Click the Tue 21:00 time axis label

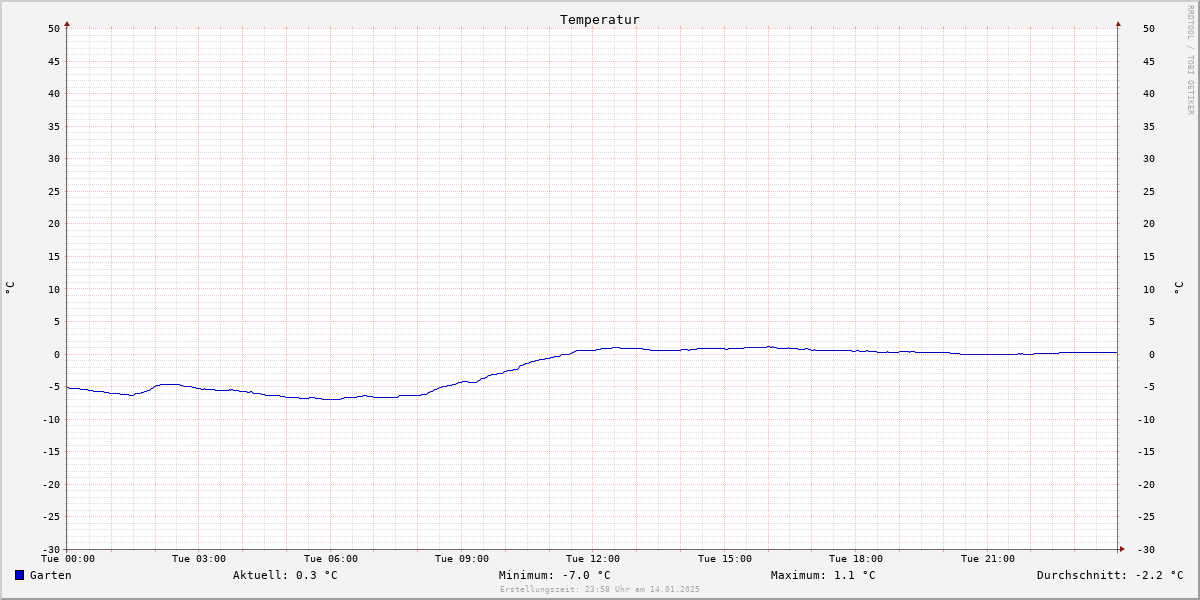pyautogui.click(x=988, y=559)
